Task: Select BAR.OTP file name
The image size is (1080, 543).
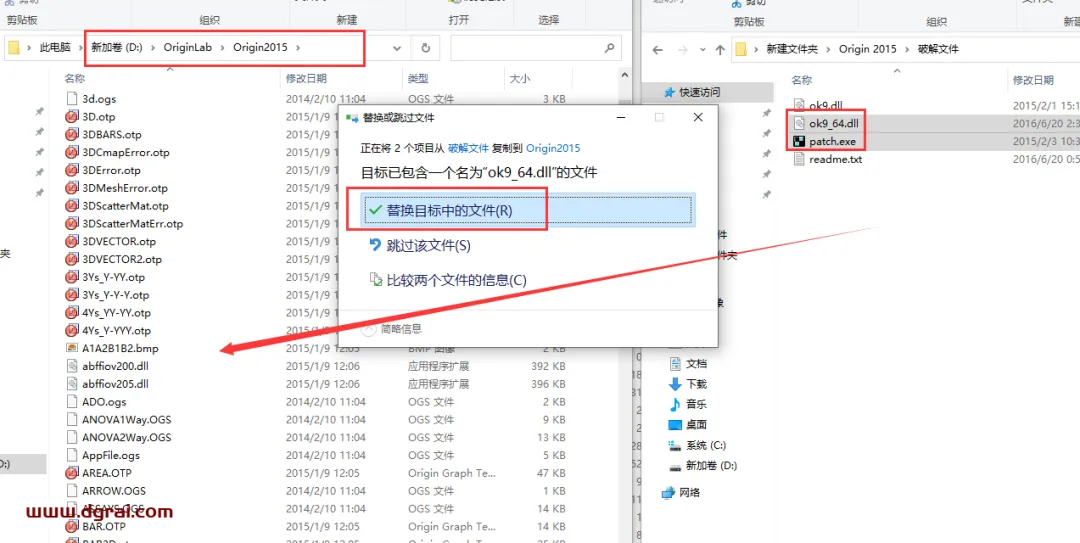Action: [x=103, y=526]
